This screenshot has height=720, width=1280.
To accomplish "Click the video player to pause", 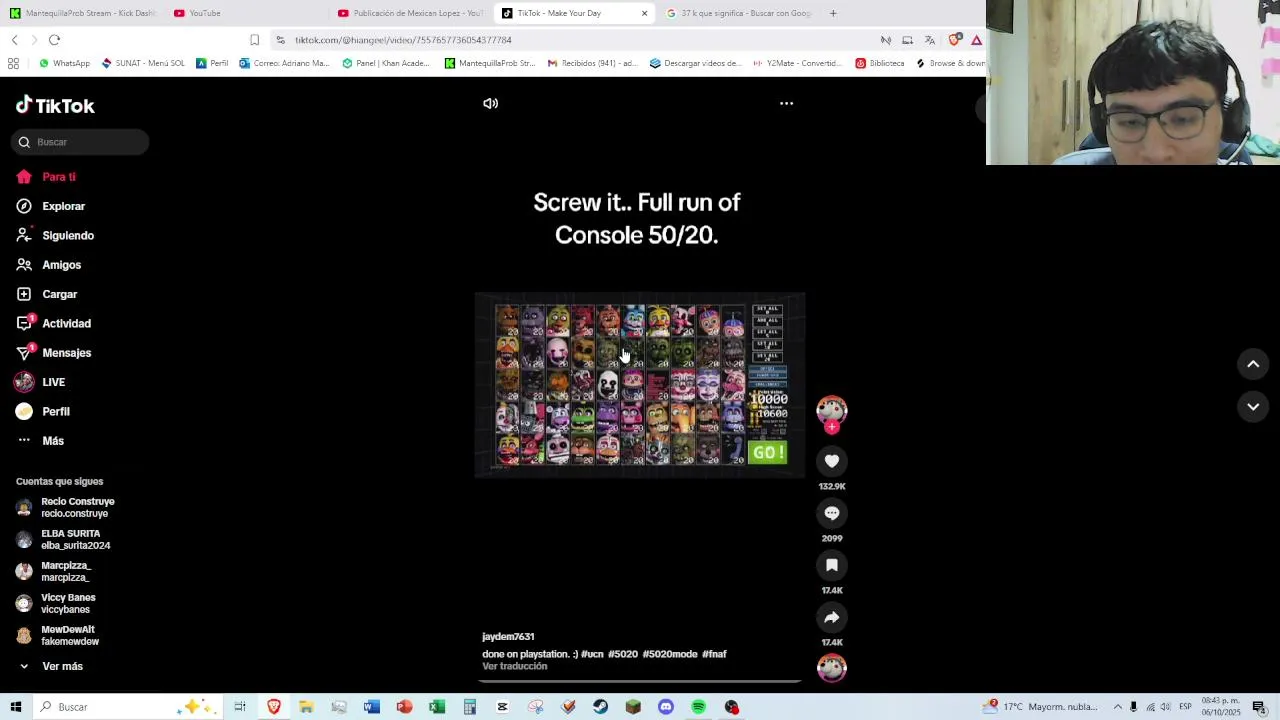I will 640,385.
